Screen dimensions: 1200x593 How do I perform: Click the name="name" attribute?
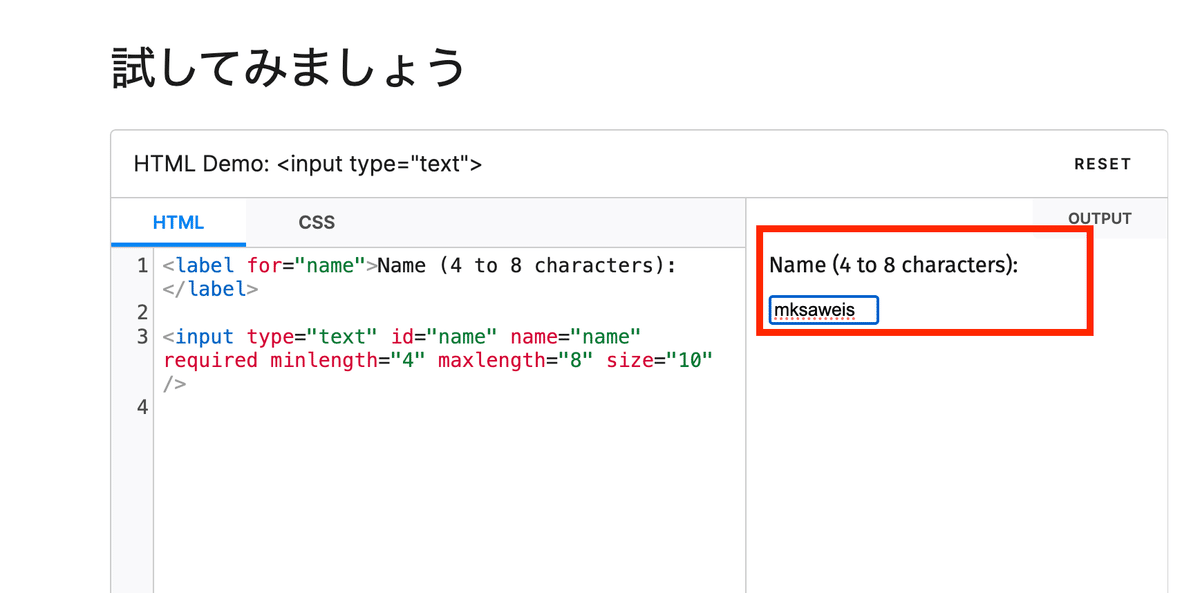pos(578,336)
